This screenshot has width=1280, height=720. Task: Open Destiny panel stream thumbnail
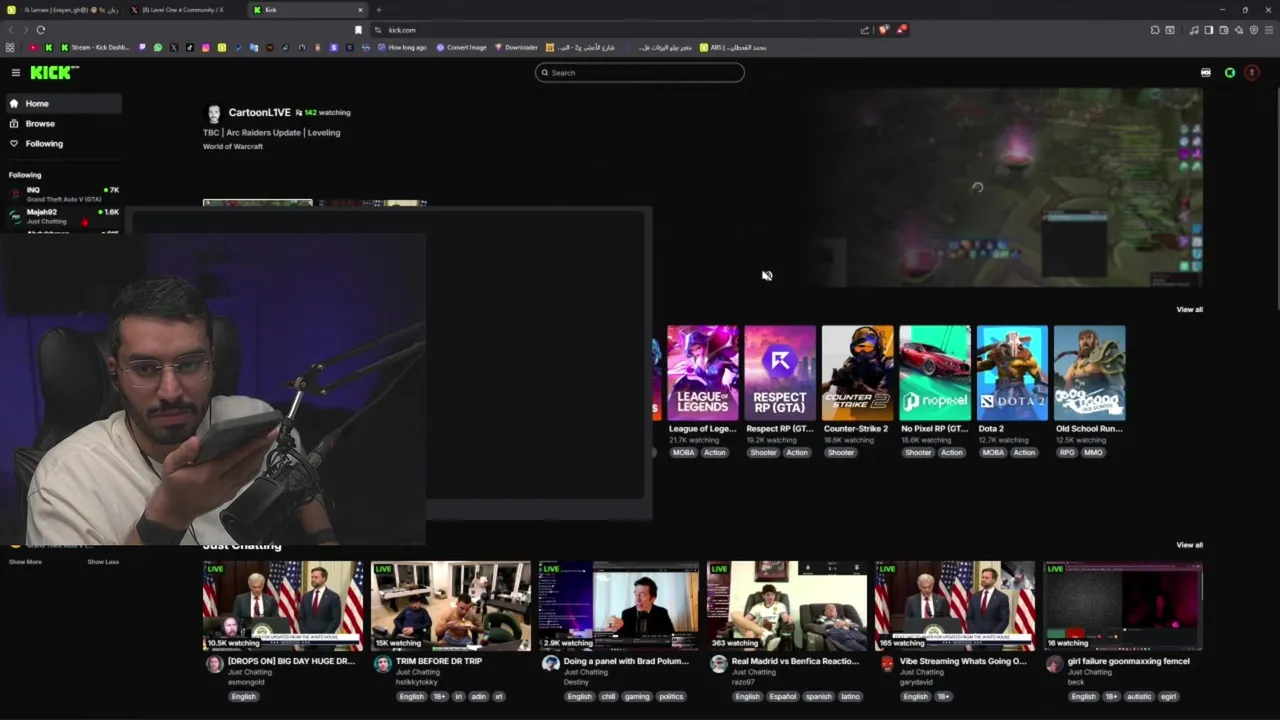[x=619, y=606]
